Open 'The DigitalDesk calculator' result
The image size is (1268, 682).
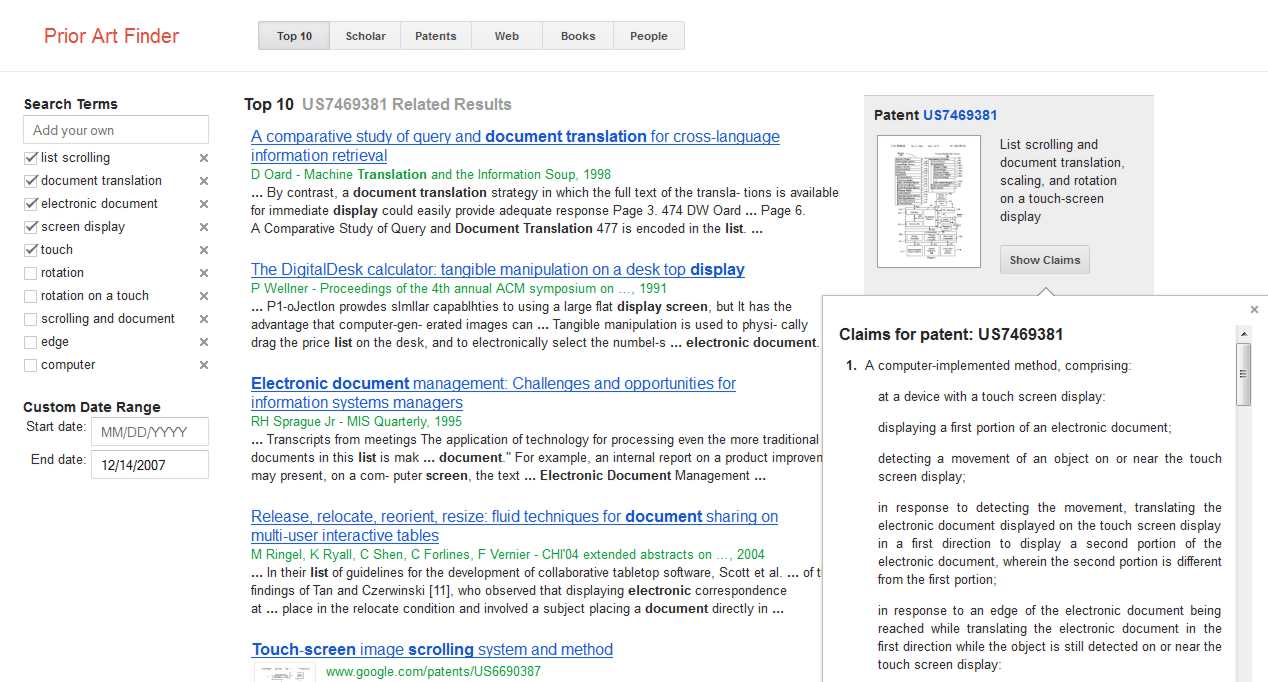pos(497,270)
